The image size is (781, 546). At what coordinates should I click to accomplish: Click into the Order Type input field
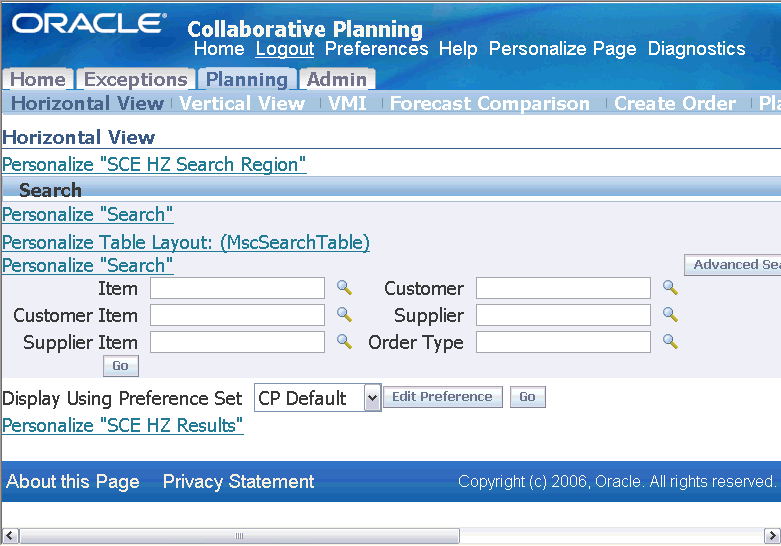563,342
